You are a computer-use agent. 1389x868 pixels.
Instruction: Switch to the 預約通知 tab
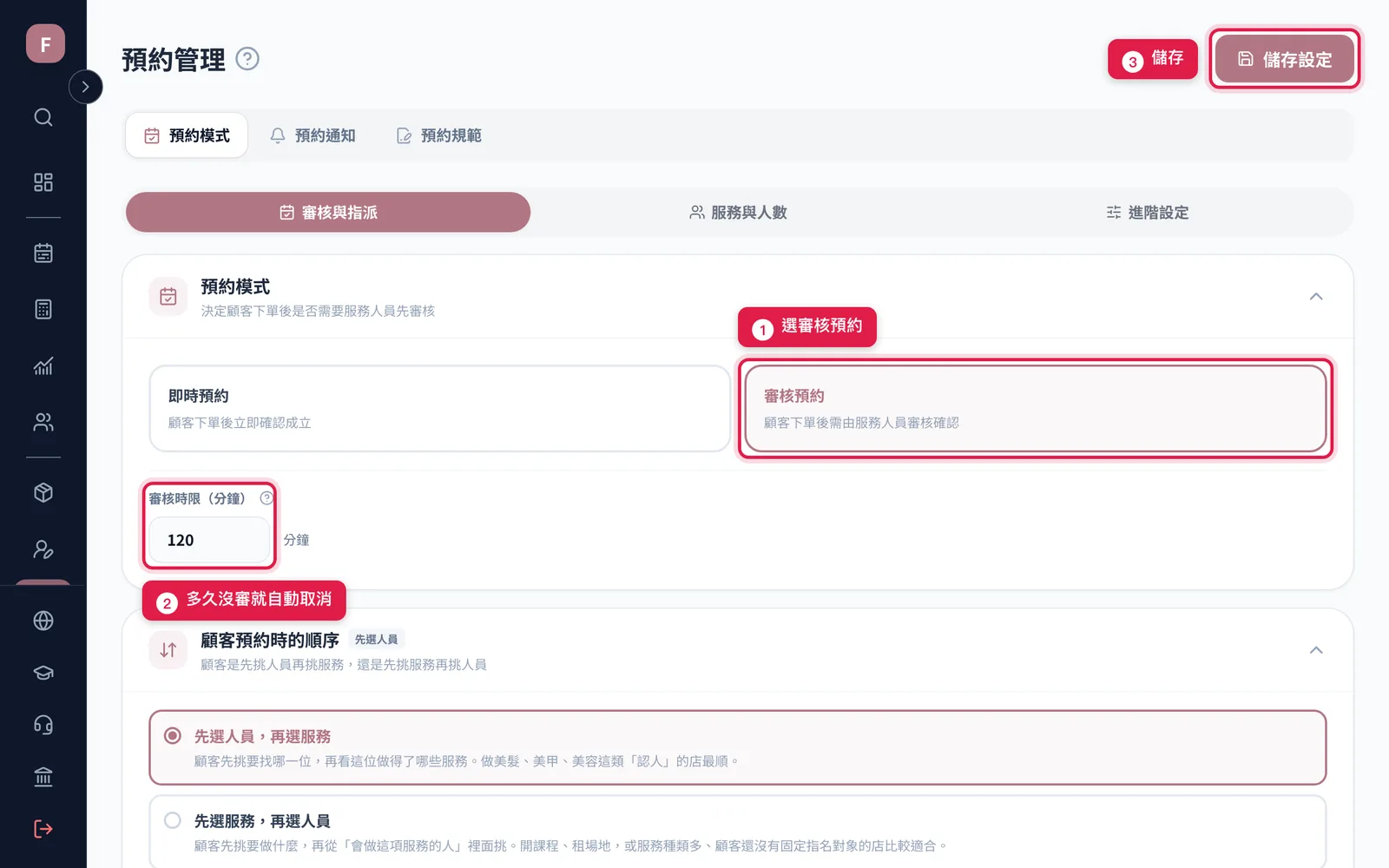click(313, 135)
